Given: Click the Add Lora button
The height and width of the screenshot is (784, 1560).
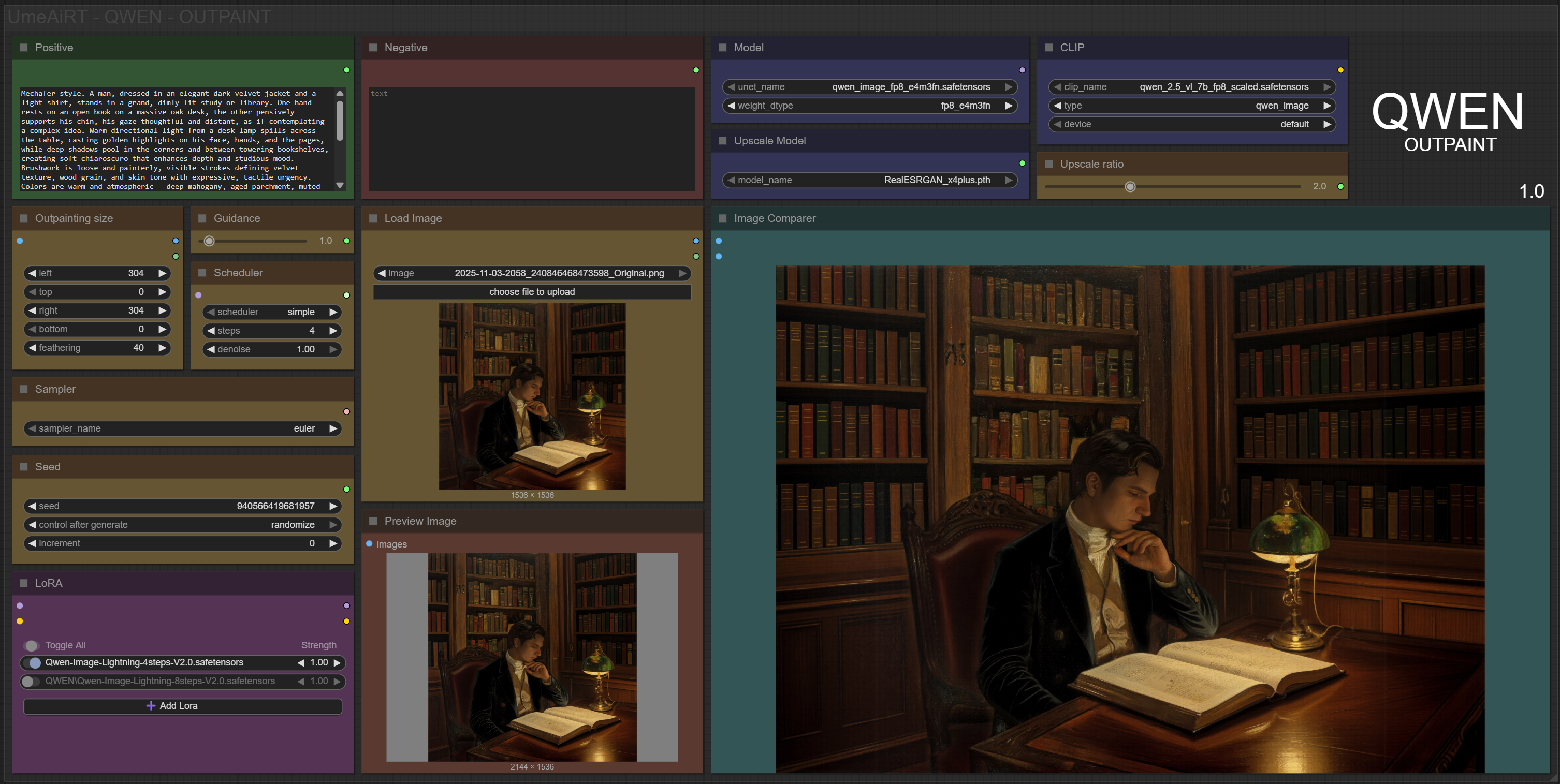Looking at the screenshot, I should 182,705.
